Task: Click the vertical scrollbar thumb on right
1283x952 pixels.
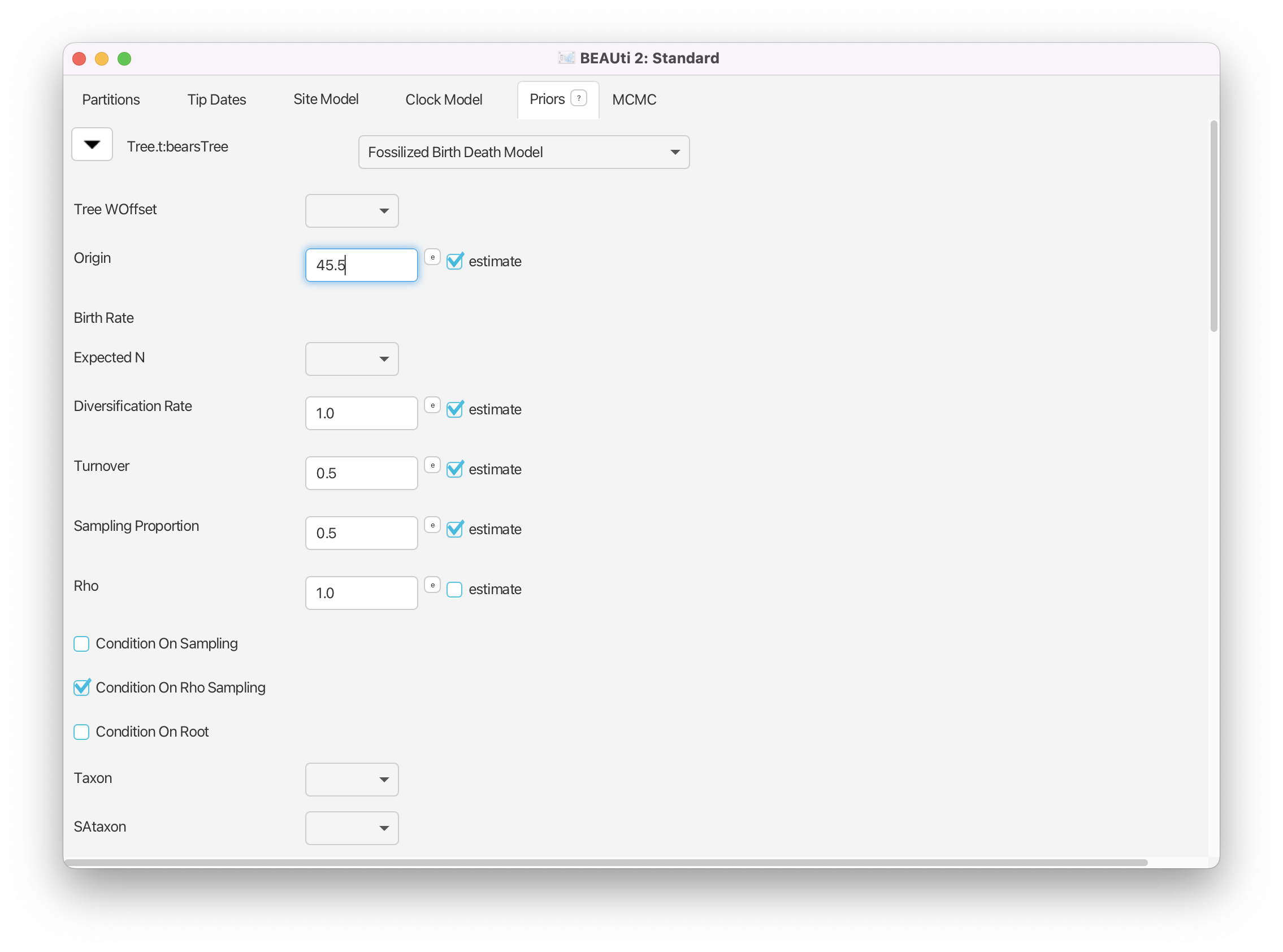Action: coord(1214,226)
